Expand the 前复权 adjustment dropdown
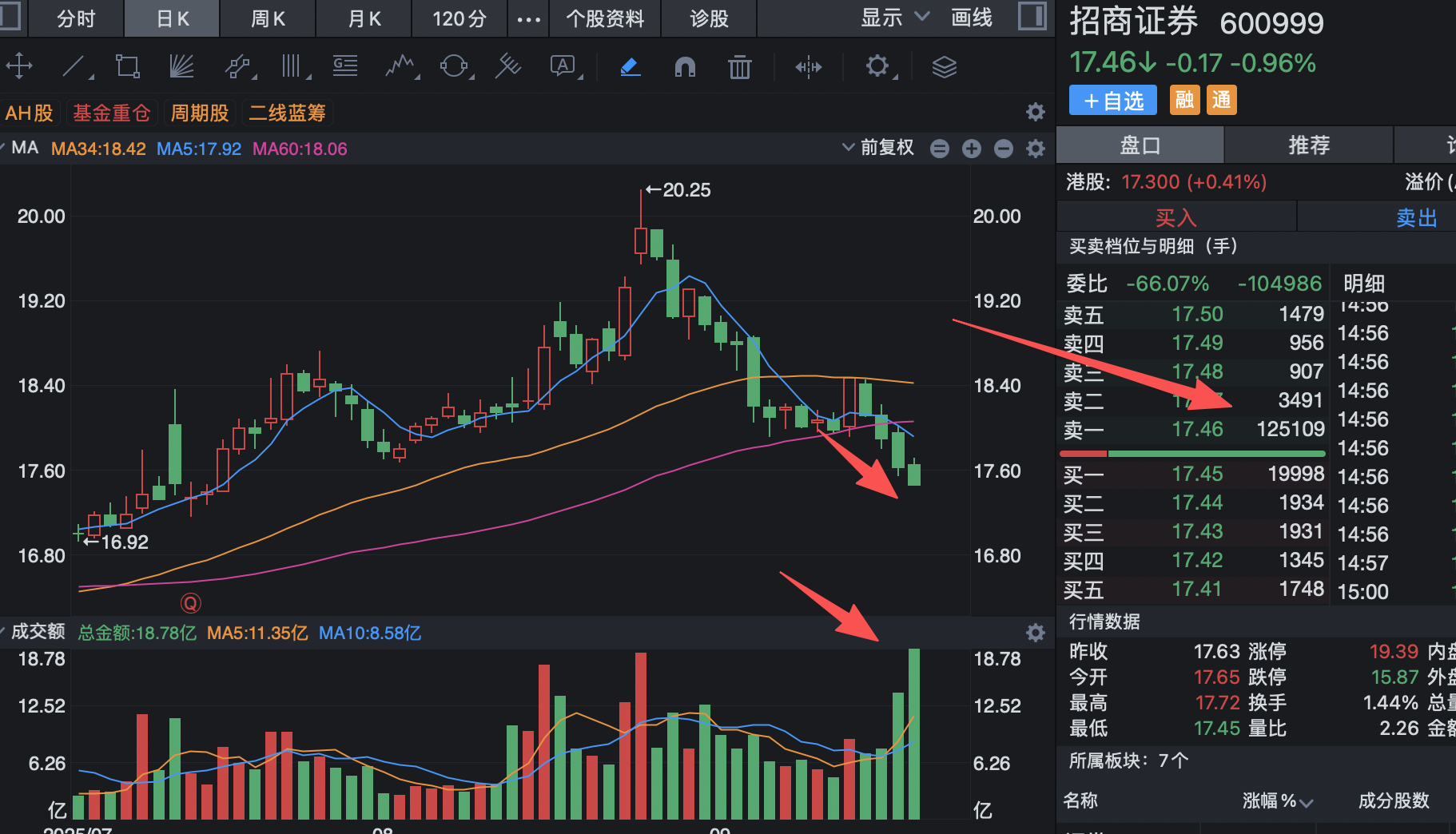 click(x=878, y=148)
